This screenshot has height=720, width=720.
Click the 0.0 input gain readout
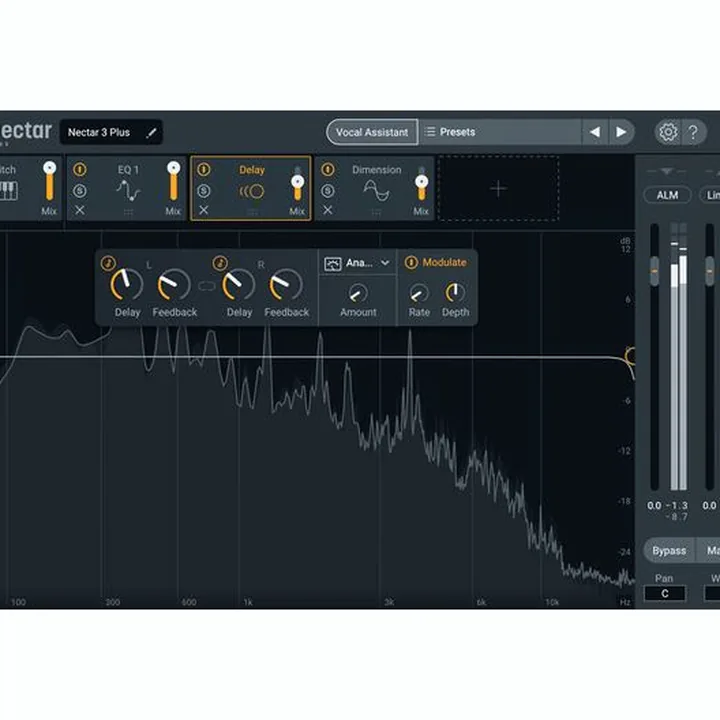[654, 506]
